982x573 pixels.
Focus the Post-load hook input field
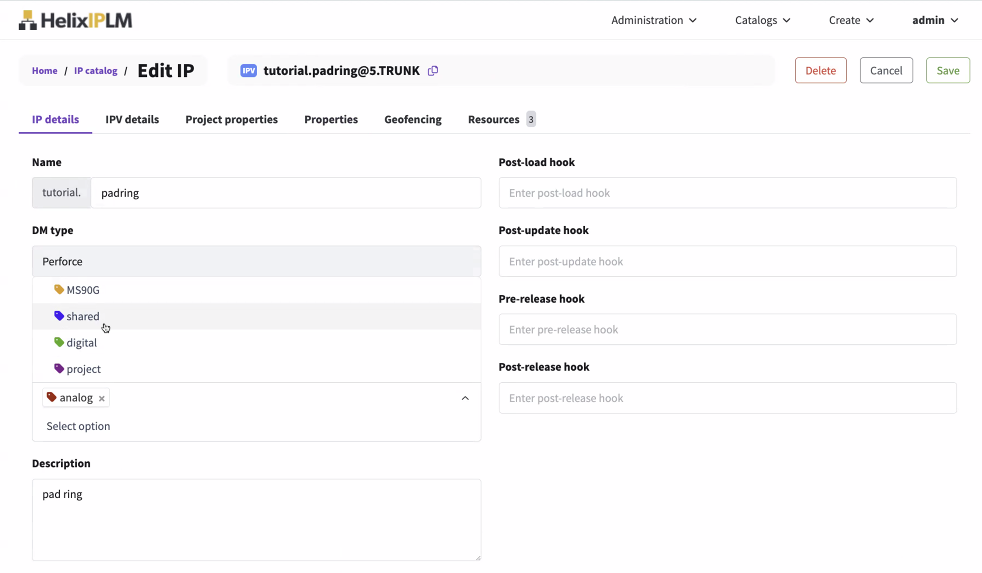[x=727, y=193]
